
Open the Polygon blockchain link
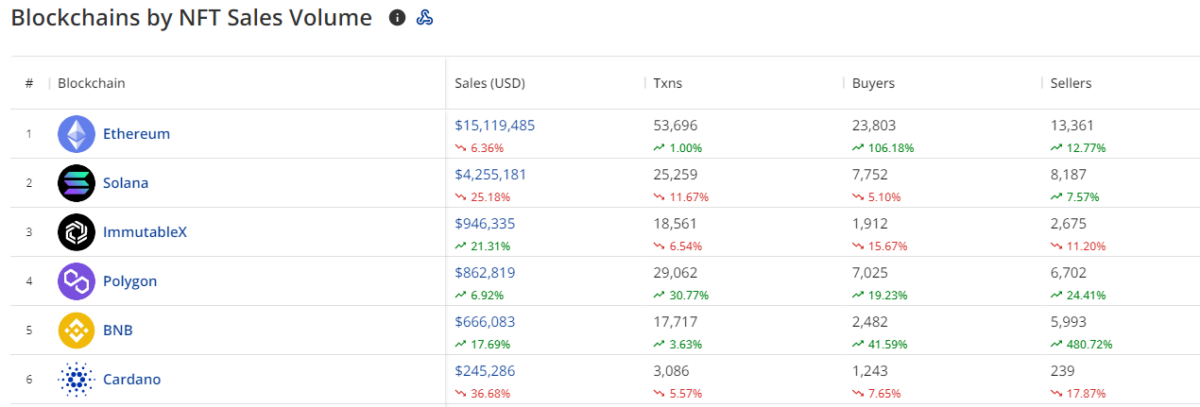(x=130, y=281)
